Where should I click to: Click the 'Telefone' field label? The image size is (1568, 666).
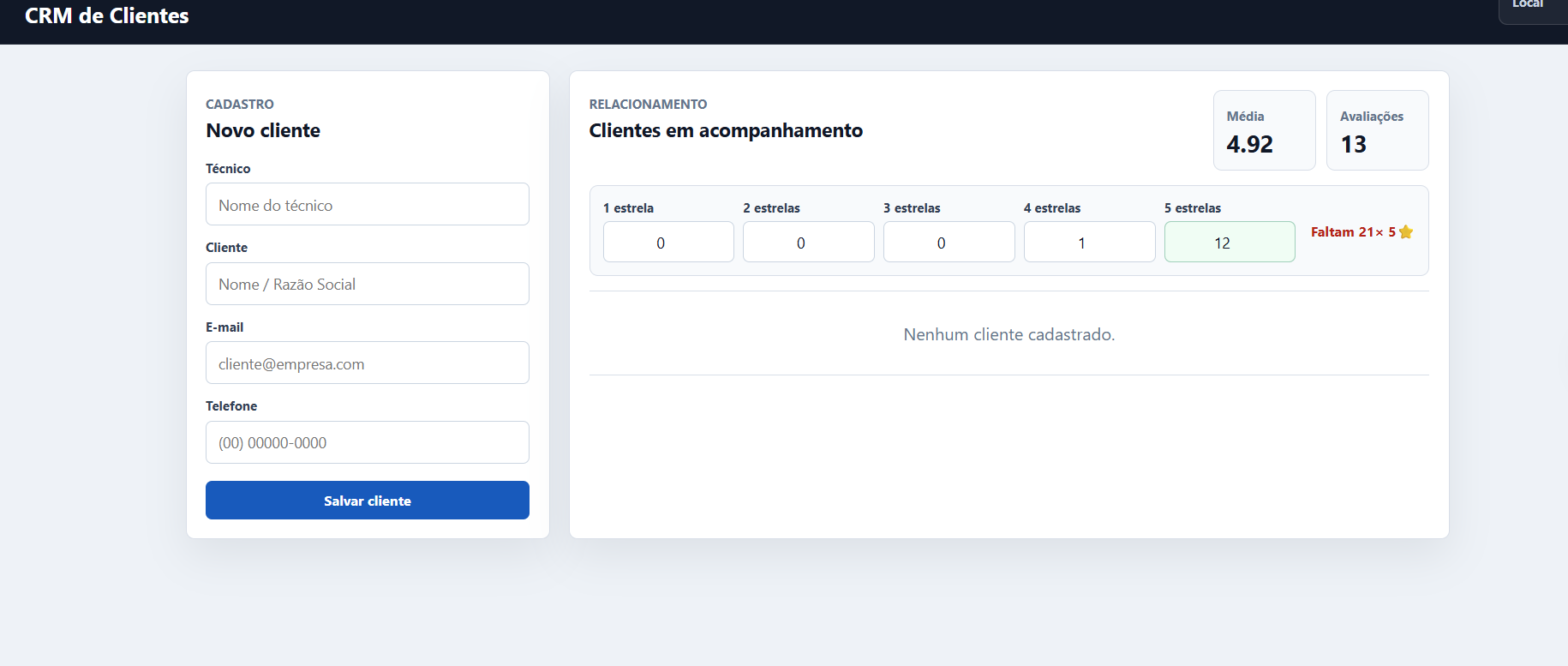(231, 406)
